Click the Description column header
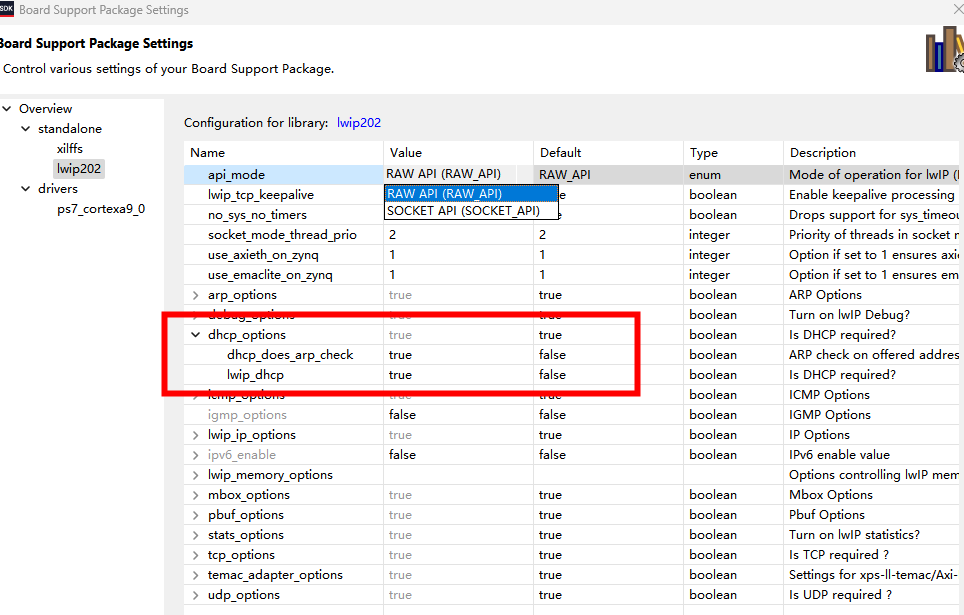This screenshot has width=964, height=615. [871, 153]
